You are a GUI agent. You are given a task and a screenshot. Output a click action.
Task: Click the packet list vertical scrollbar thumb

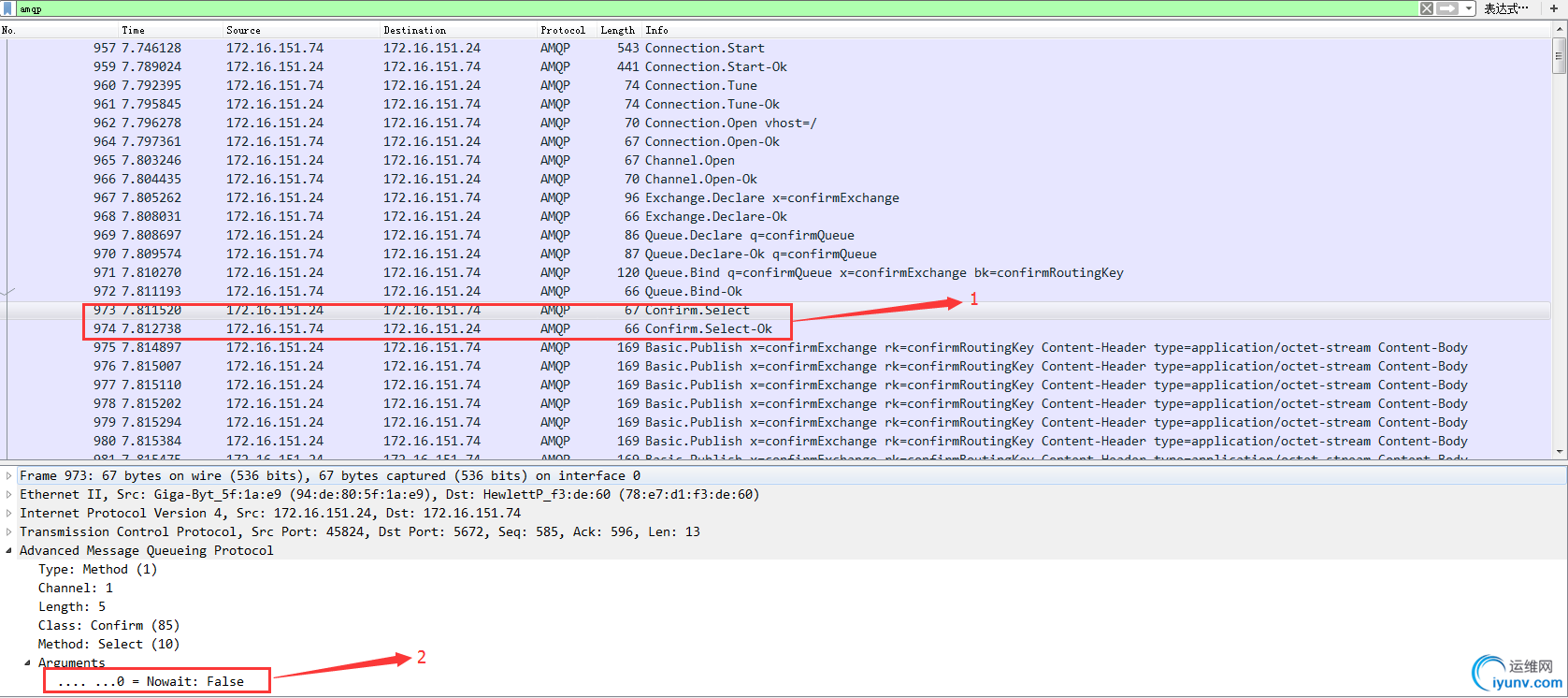[1560, 55]
